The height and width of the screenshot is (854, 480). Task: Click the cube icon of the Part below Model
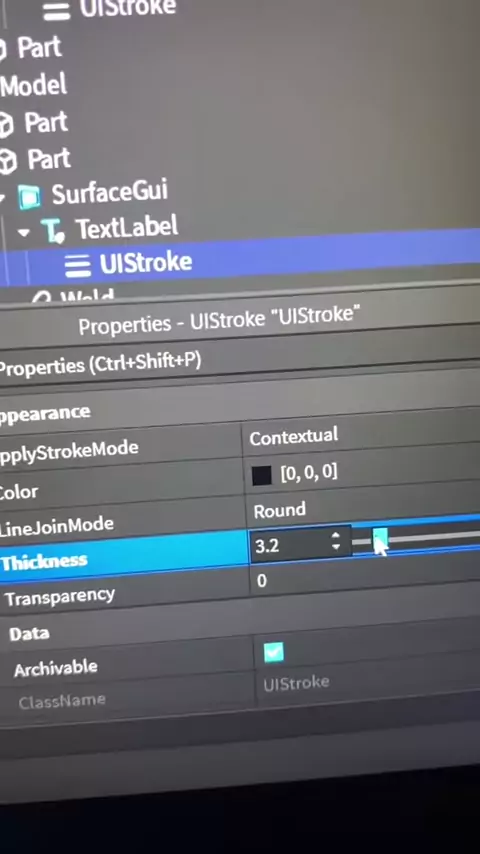(6, 126)
